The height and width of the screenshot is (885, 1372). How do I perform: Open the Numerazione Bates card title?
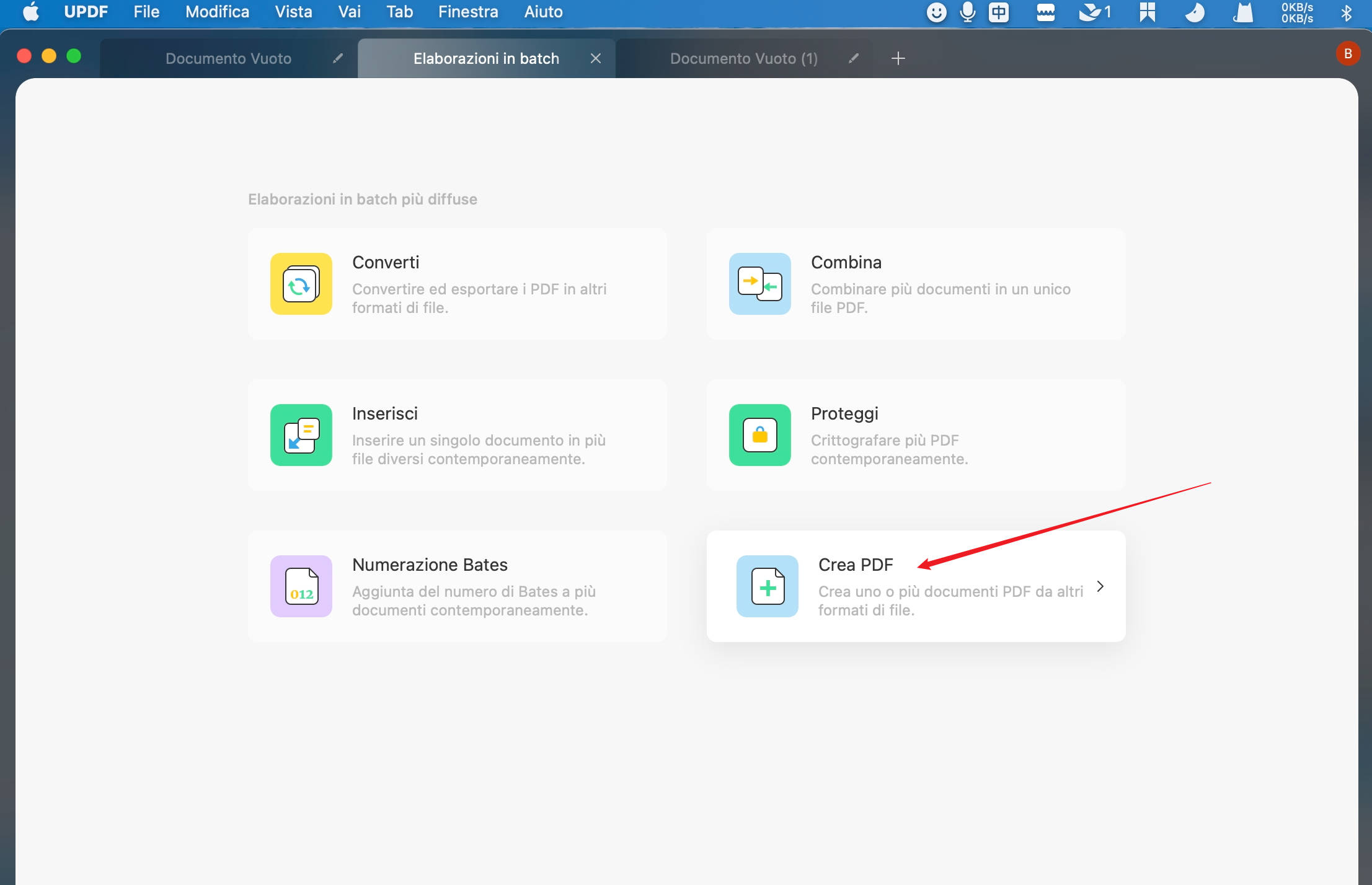coord(430,565)
